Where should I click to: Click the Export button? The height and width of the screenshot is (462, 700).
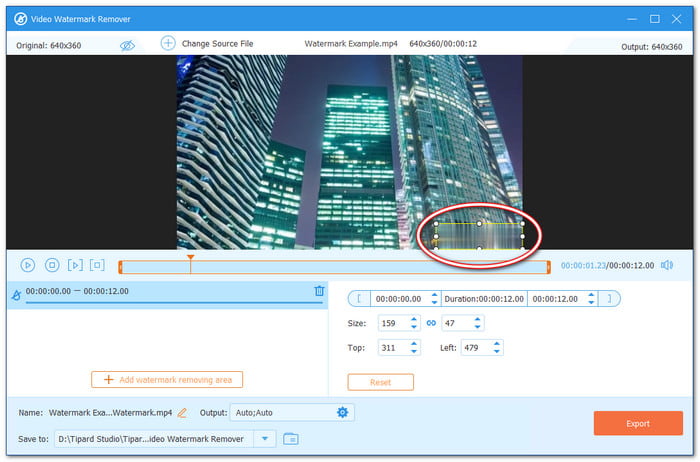click(x=638, y=423)
